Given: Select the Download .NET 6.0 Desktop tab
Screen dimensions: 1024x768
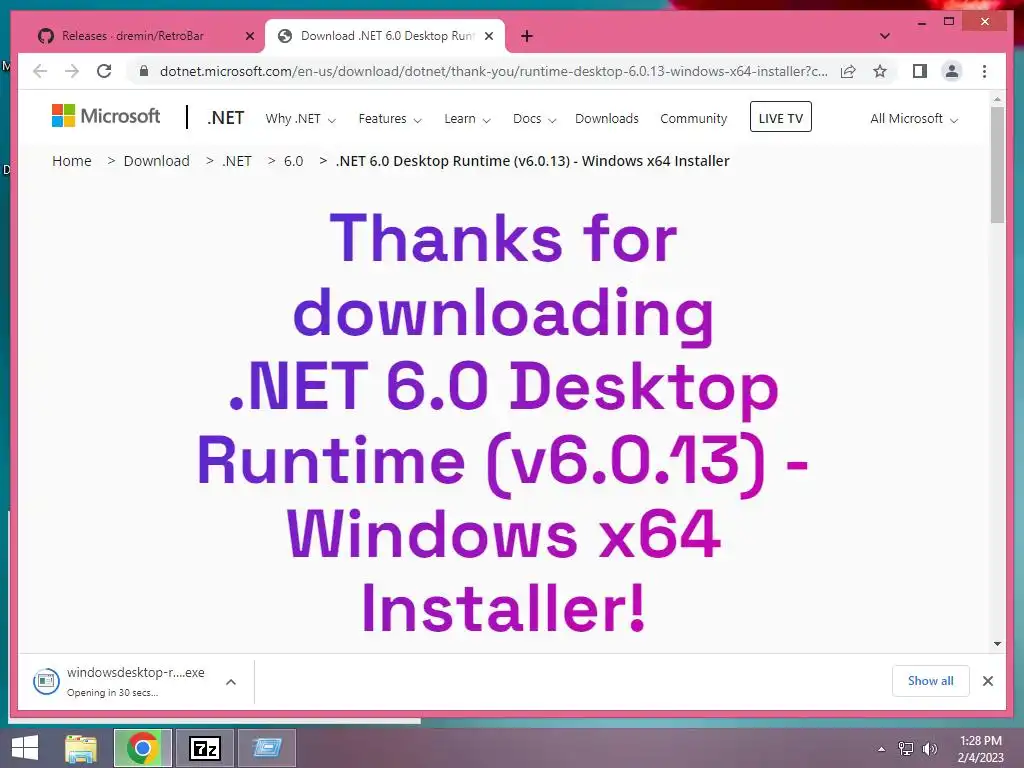Looking at the screenshot, I should (387, 36).
